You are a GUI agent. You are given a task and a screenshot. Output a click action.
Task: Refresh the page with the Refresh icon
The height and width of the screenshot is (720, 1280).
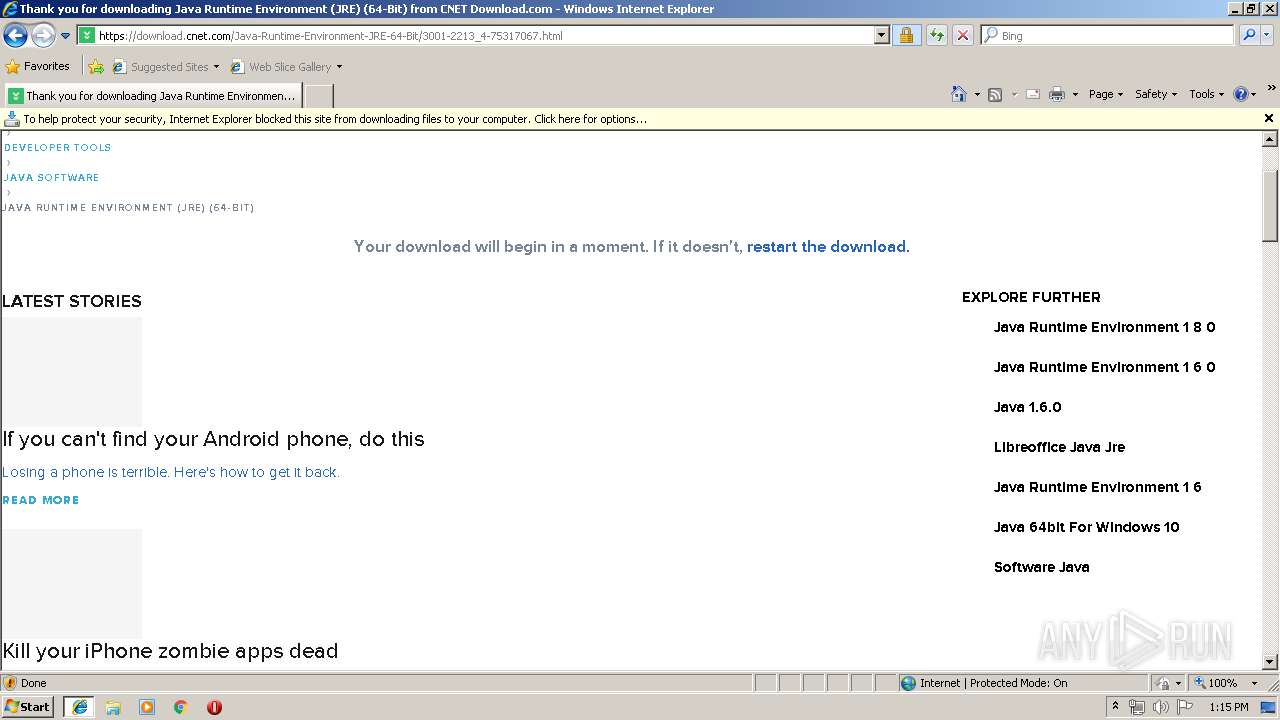tap(936, 35)
